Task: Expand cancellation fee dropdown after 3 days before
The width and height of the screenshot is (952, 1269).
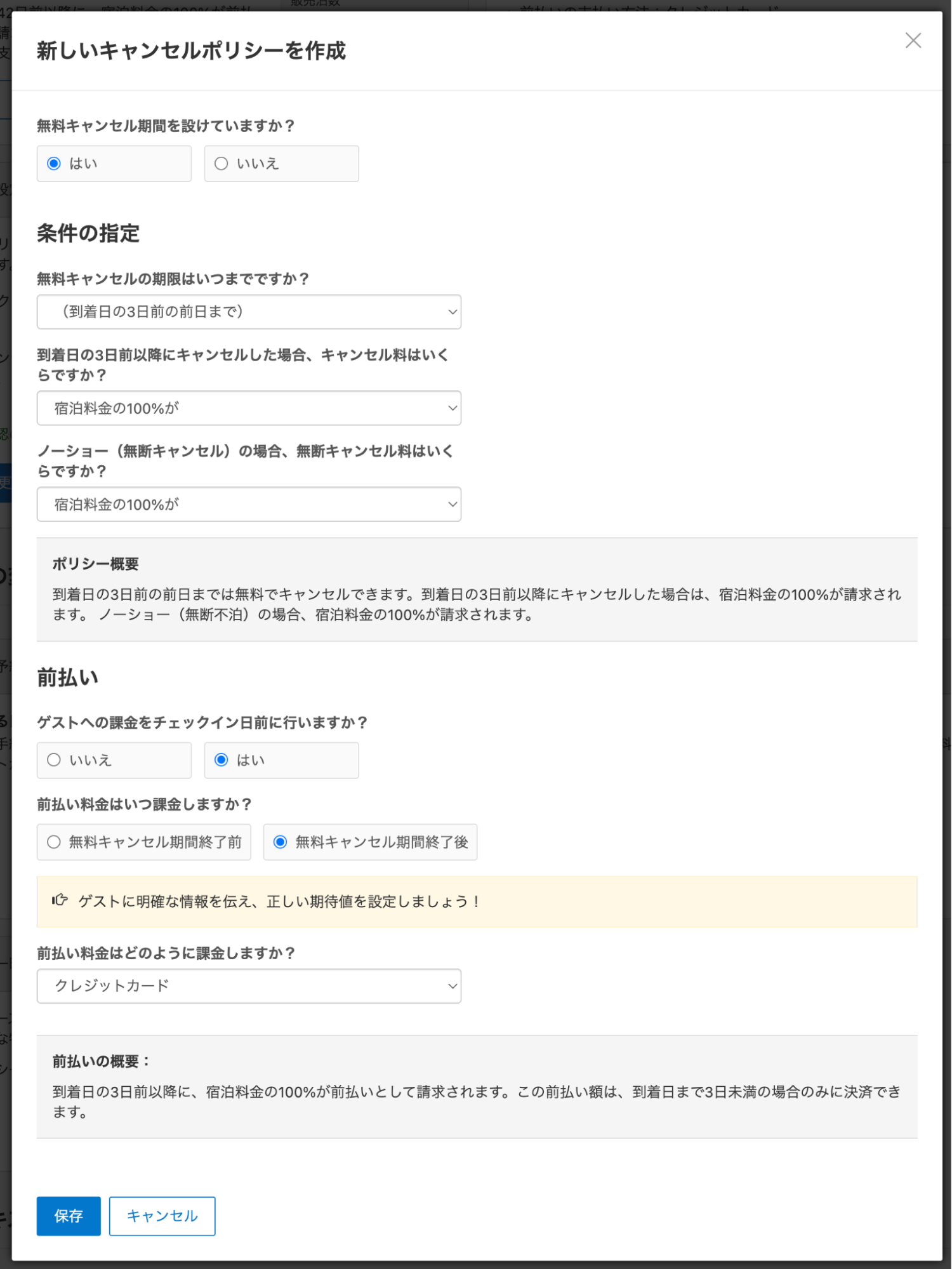Action: pos(249,408)
